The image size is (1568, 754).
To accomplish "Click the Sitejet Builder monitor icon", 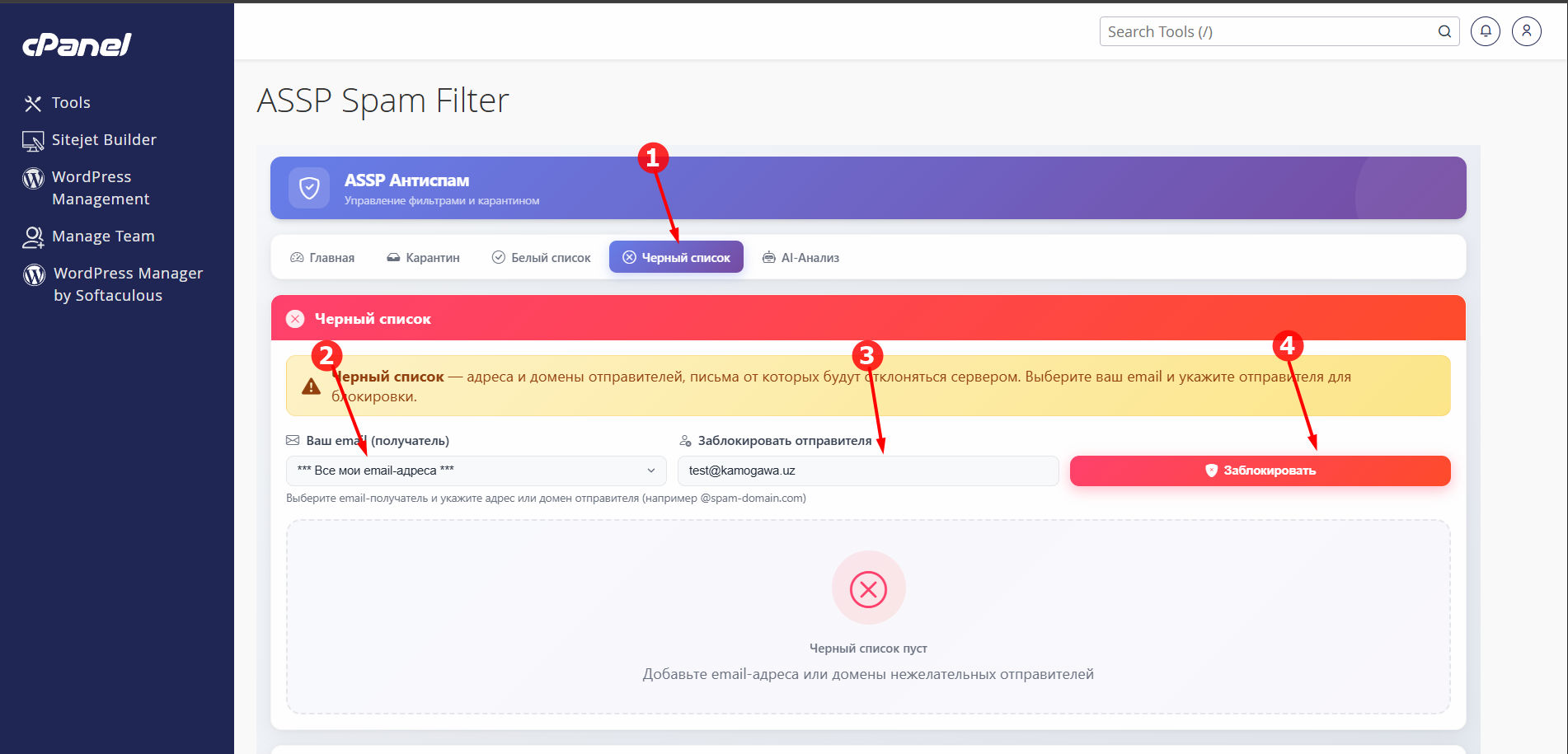I will point(33,141).
